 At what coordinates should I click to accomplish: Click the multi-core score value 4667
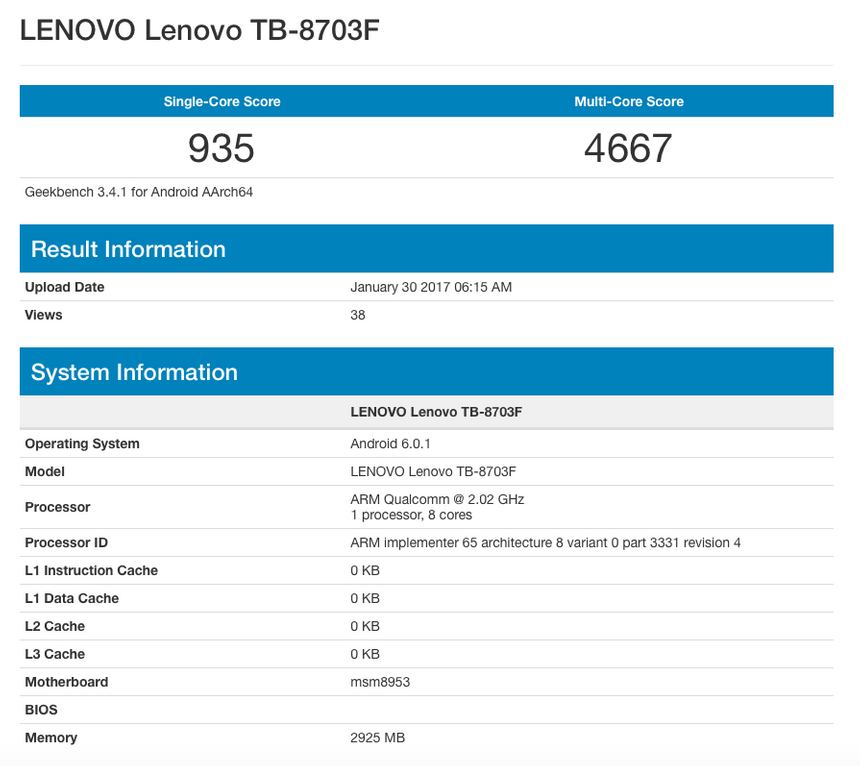coord(628,148)
